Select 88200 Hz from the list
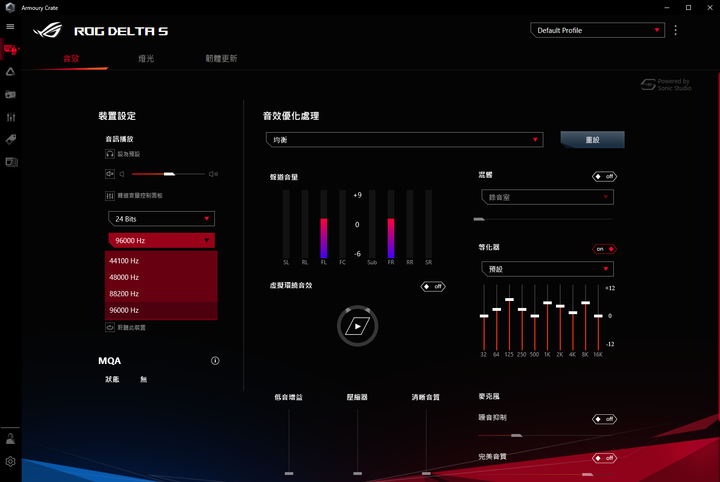 point(161,294)
